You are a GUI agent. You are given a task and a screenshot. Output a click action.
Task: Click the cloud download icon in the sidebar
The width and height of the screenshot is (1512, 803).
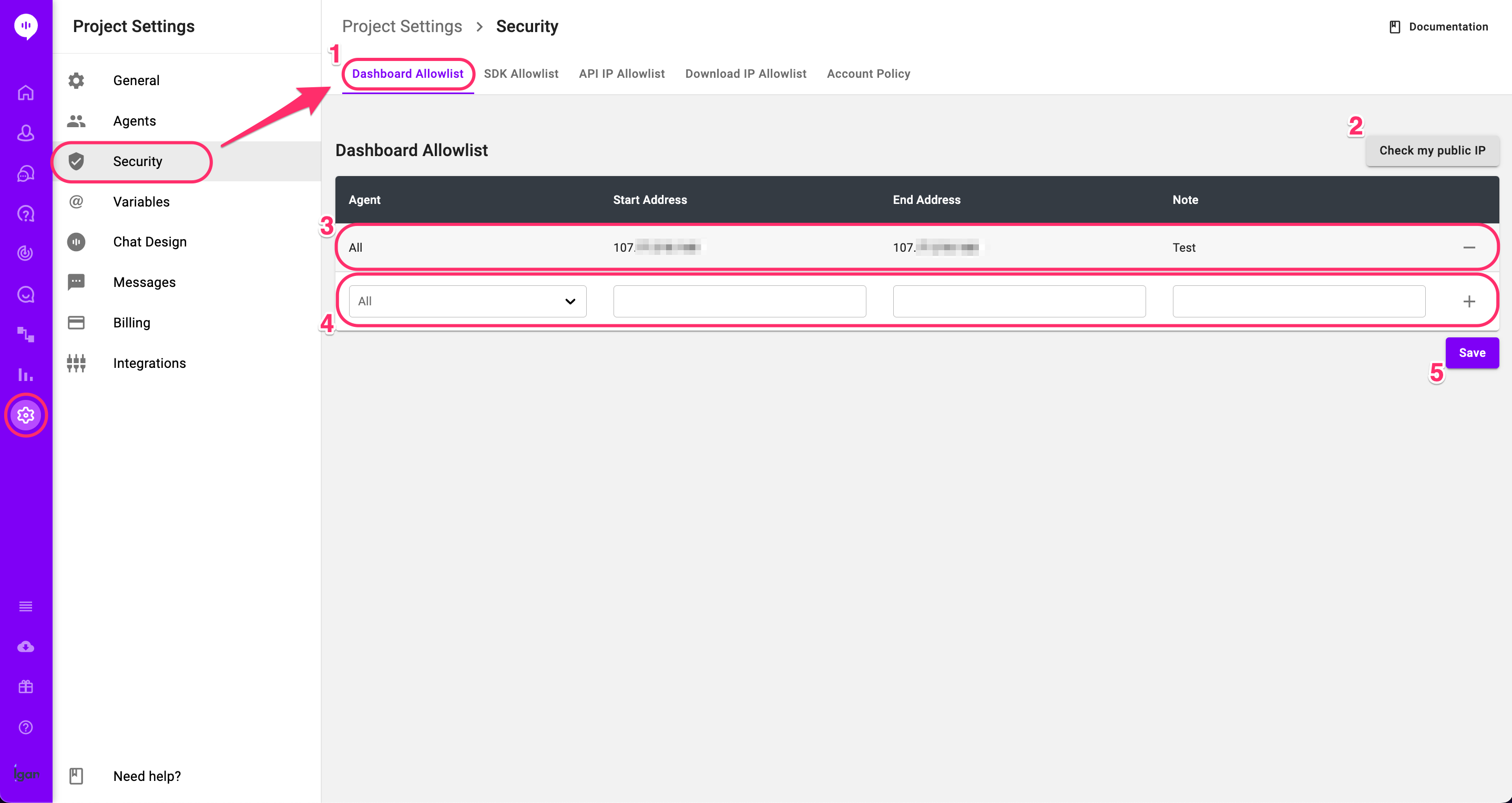click(x=26, y=646)
